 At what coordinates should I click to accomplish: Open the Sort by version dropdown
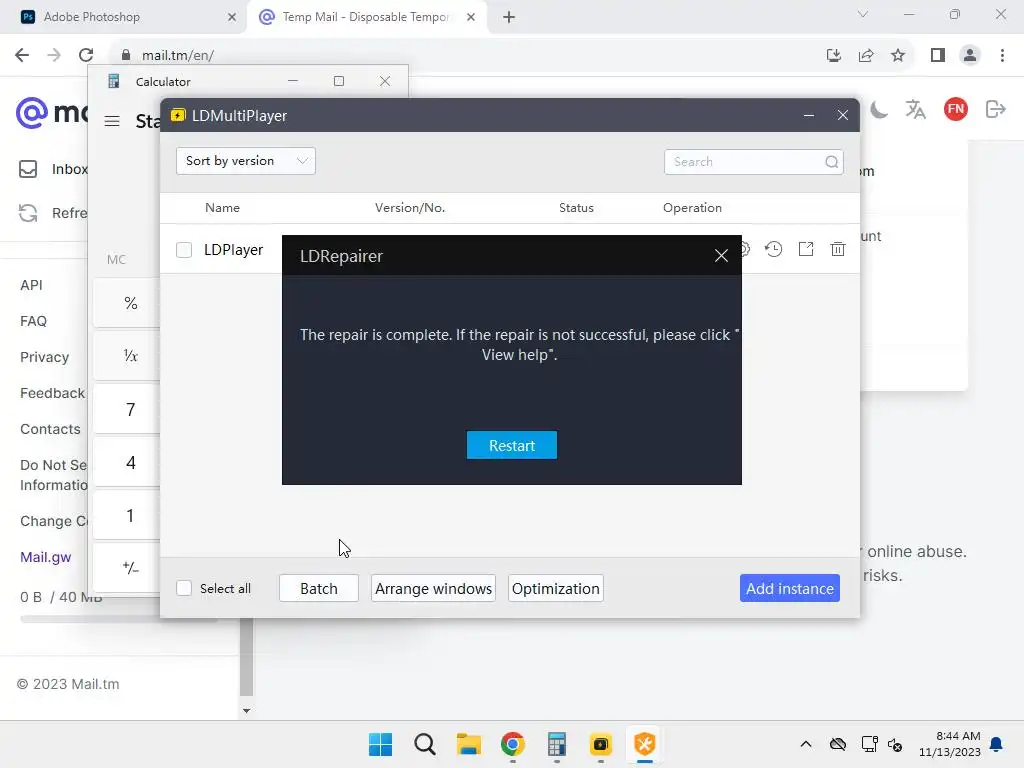point(246,161)
